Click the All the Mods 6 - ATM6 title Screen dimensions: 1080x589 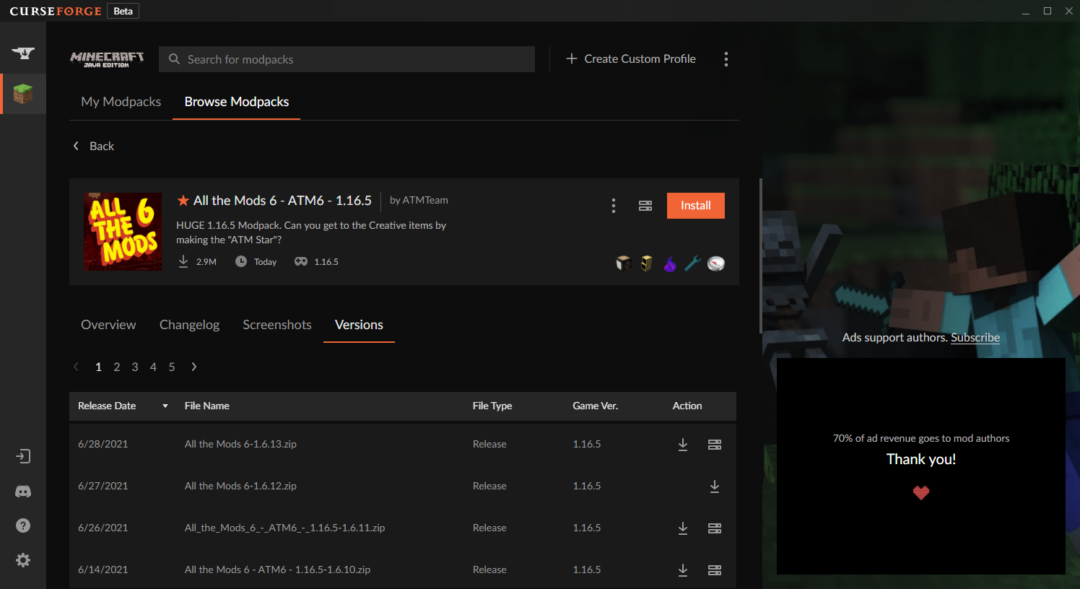pos(282,200)
